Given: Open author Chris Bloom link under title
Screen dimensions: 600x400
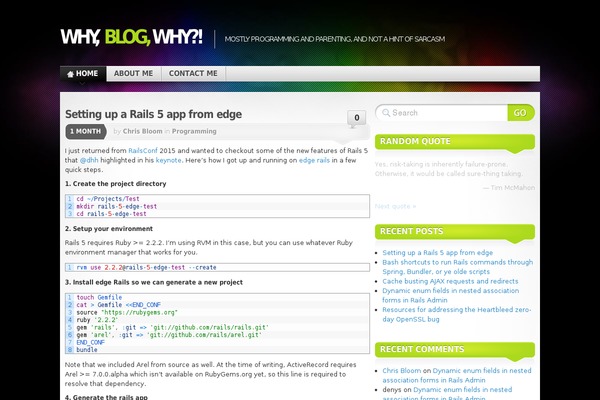Looking at the screenshot, I should (142, 131).
